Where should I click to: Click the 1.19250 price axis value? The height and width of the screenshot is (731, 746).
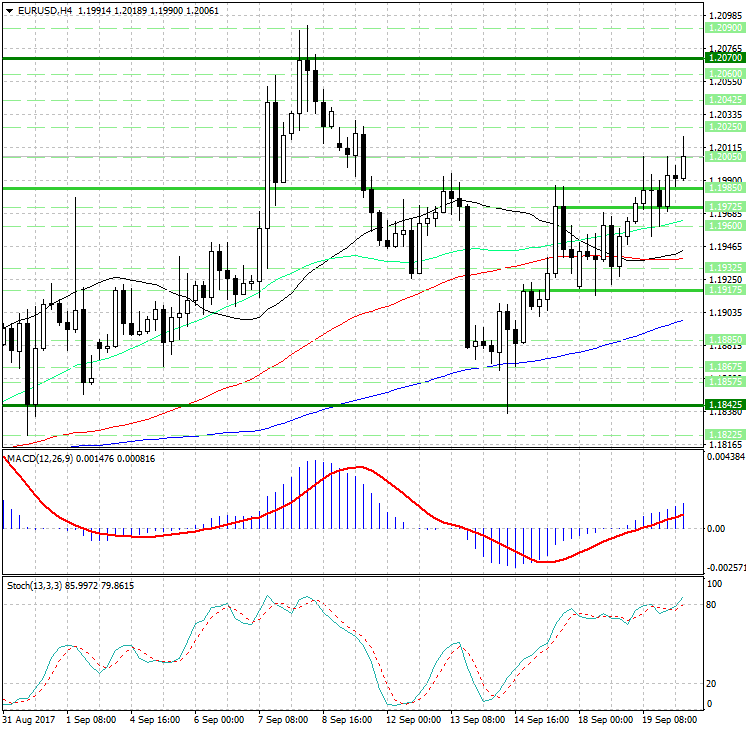725,279
